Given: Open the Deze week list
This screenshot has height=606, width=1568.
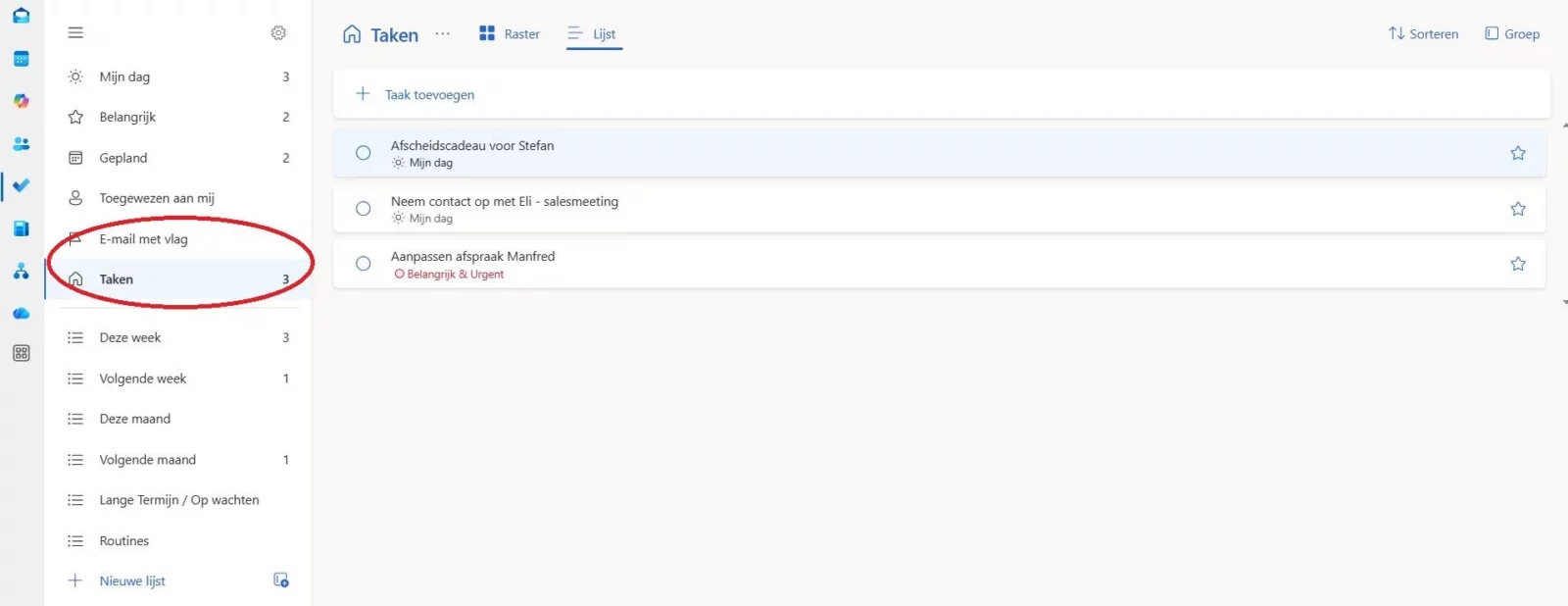Looking at the screenshot, I should tap(130, 338).
